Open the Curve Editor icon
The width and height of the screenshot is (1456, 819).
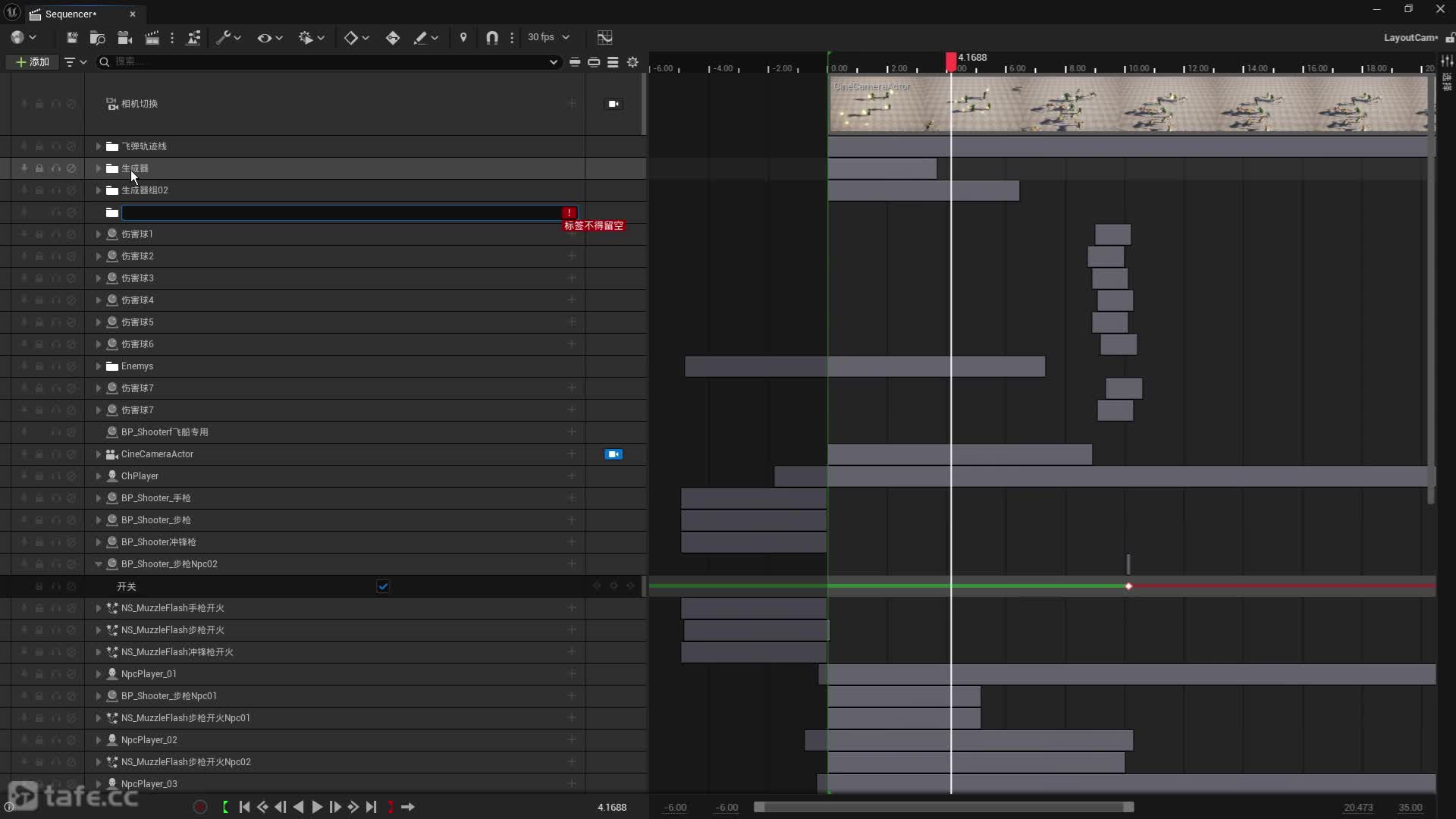(604, 37)
